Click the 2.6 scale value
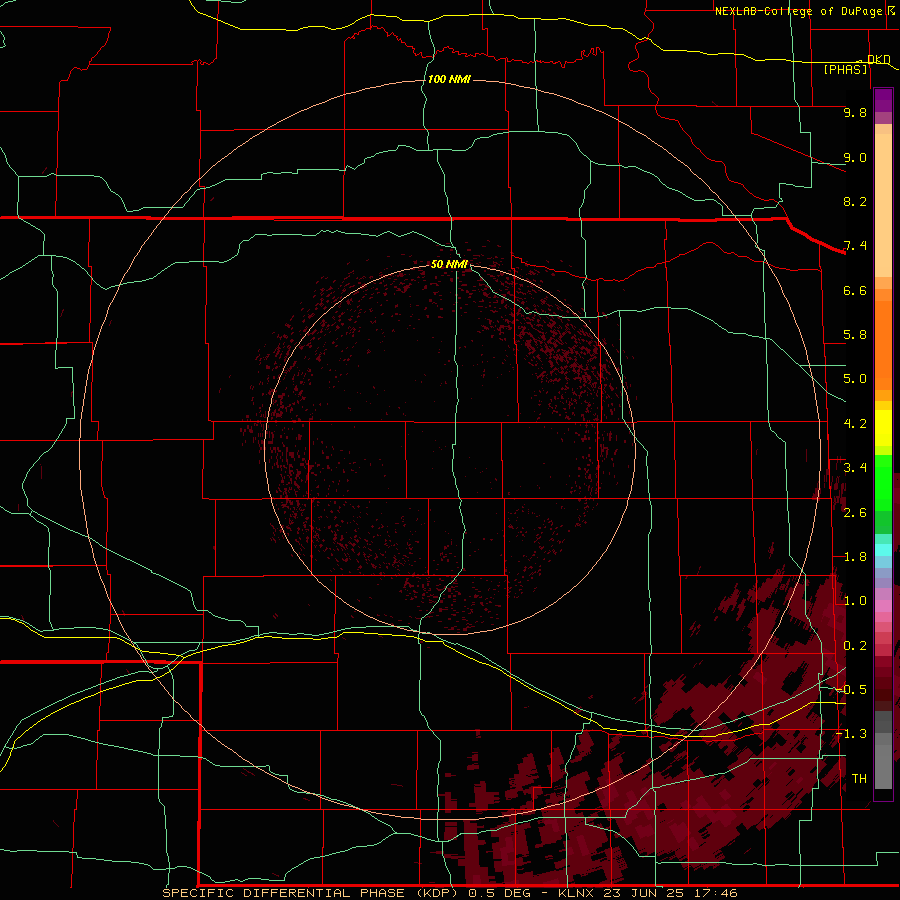The height and width of the screenshot is (900, 900). point(855,513)
